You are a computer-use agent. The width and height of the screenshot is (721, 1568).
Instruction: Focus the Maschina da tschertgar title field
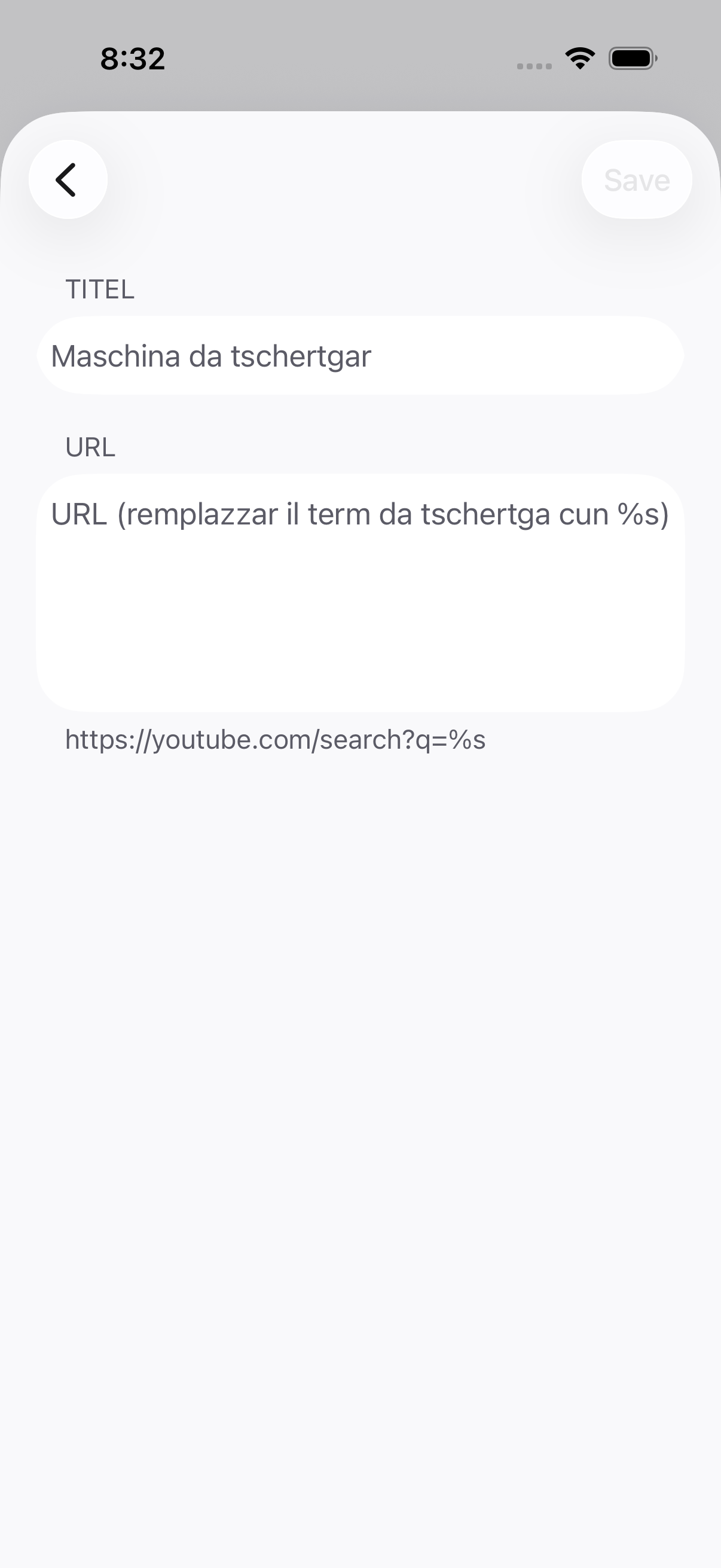360,355
